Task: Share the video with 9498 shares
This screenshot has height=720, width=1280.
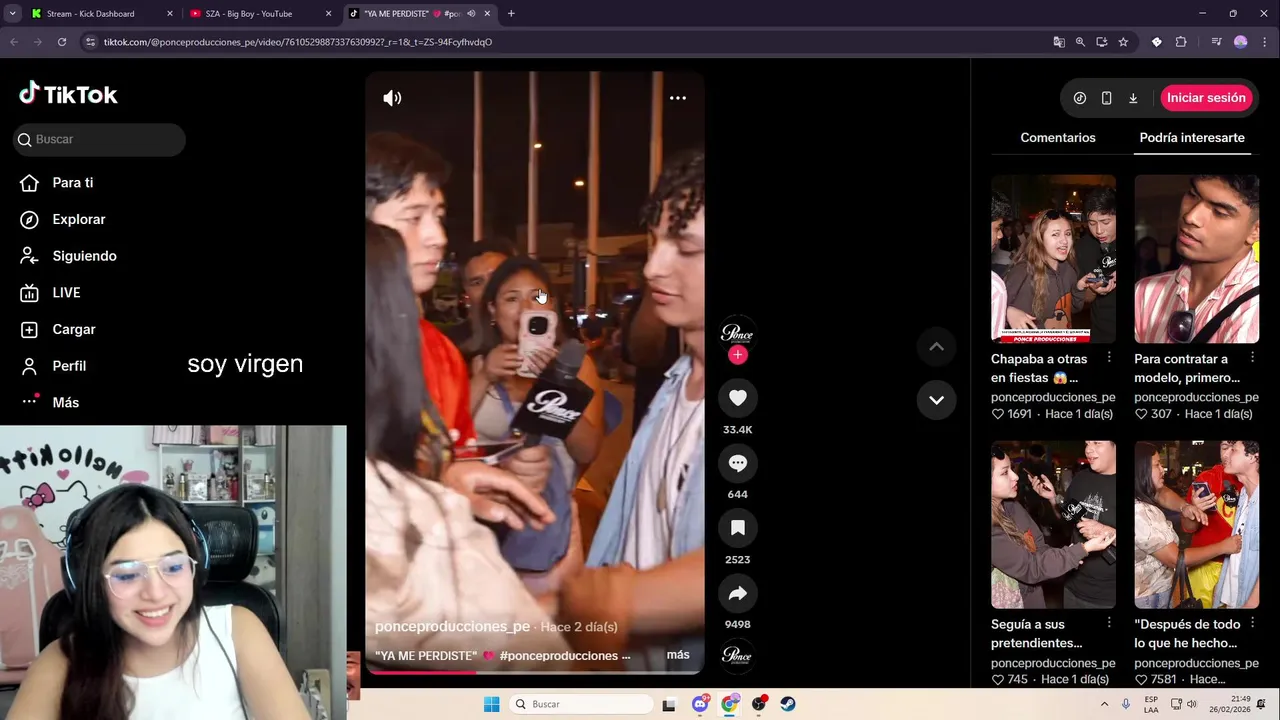Action: [x=738, y=593]
